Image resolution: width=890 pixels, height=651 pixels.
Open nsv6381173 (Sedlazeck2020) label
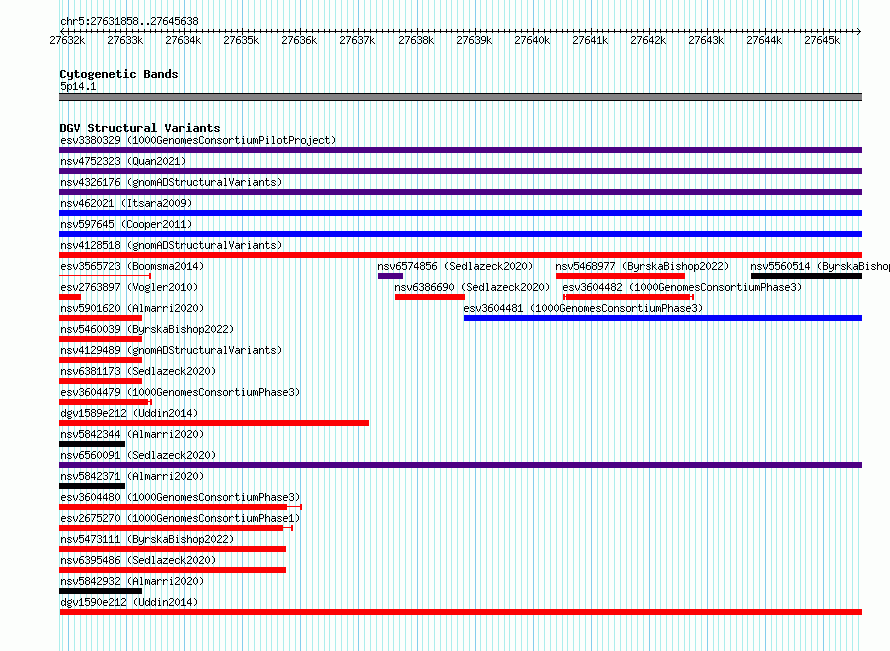click(138, 371)
